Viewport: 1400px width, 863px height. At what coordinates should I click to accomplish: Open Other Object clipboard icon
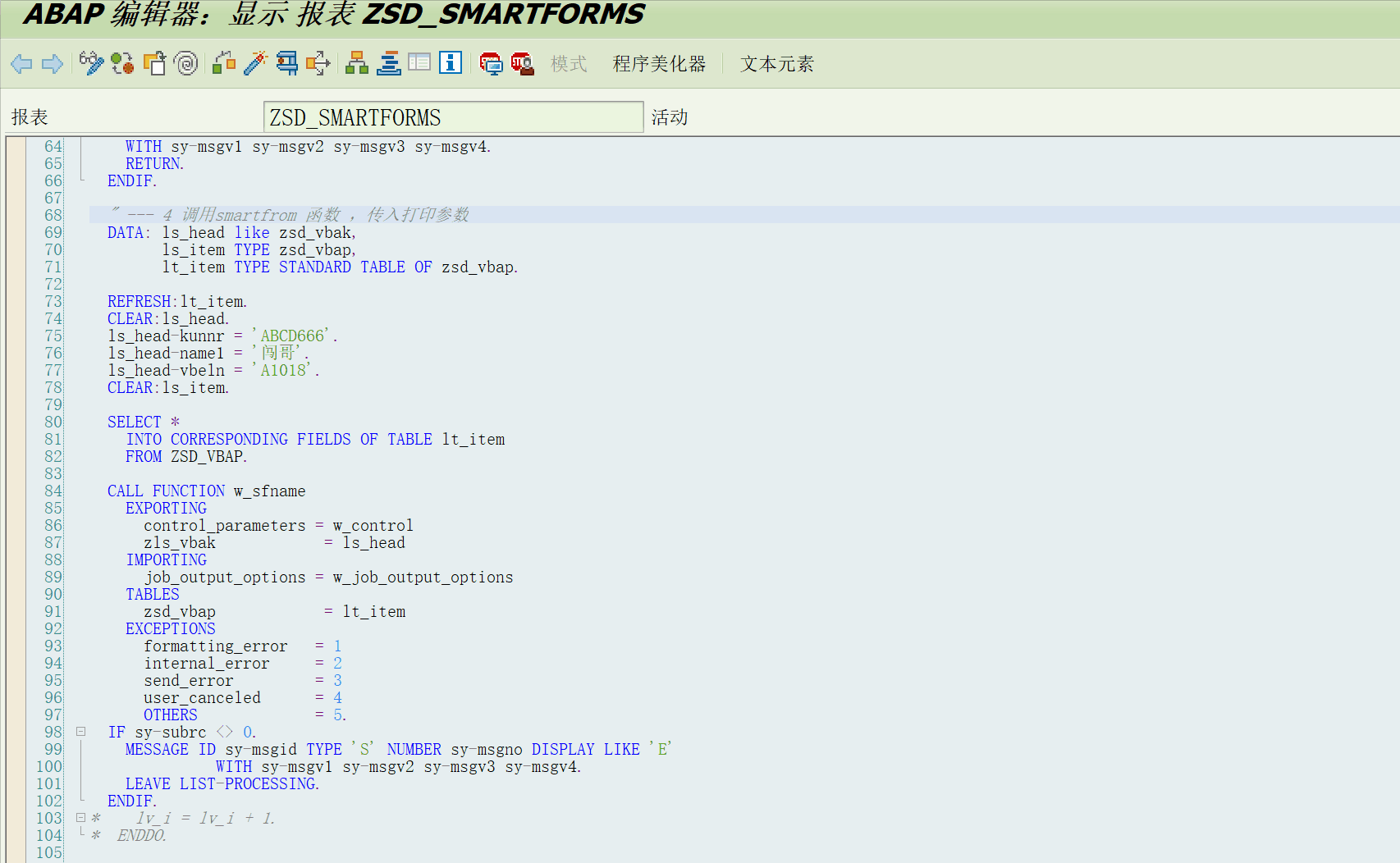pos(154,63)
